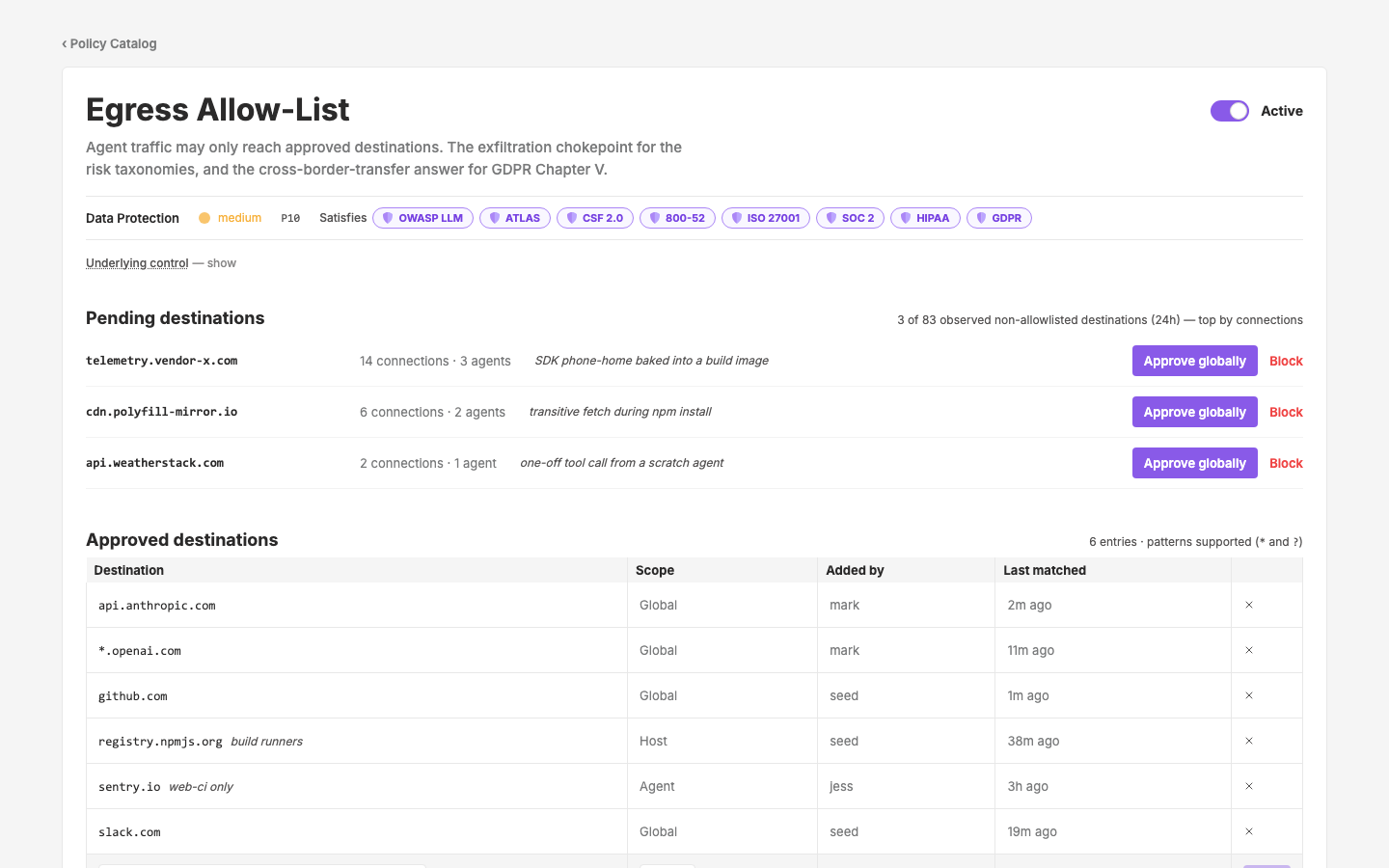Viewport: 1389px width, 868px height.
Task: Click the Scope column header
Action: [722, 570]
